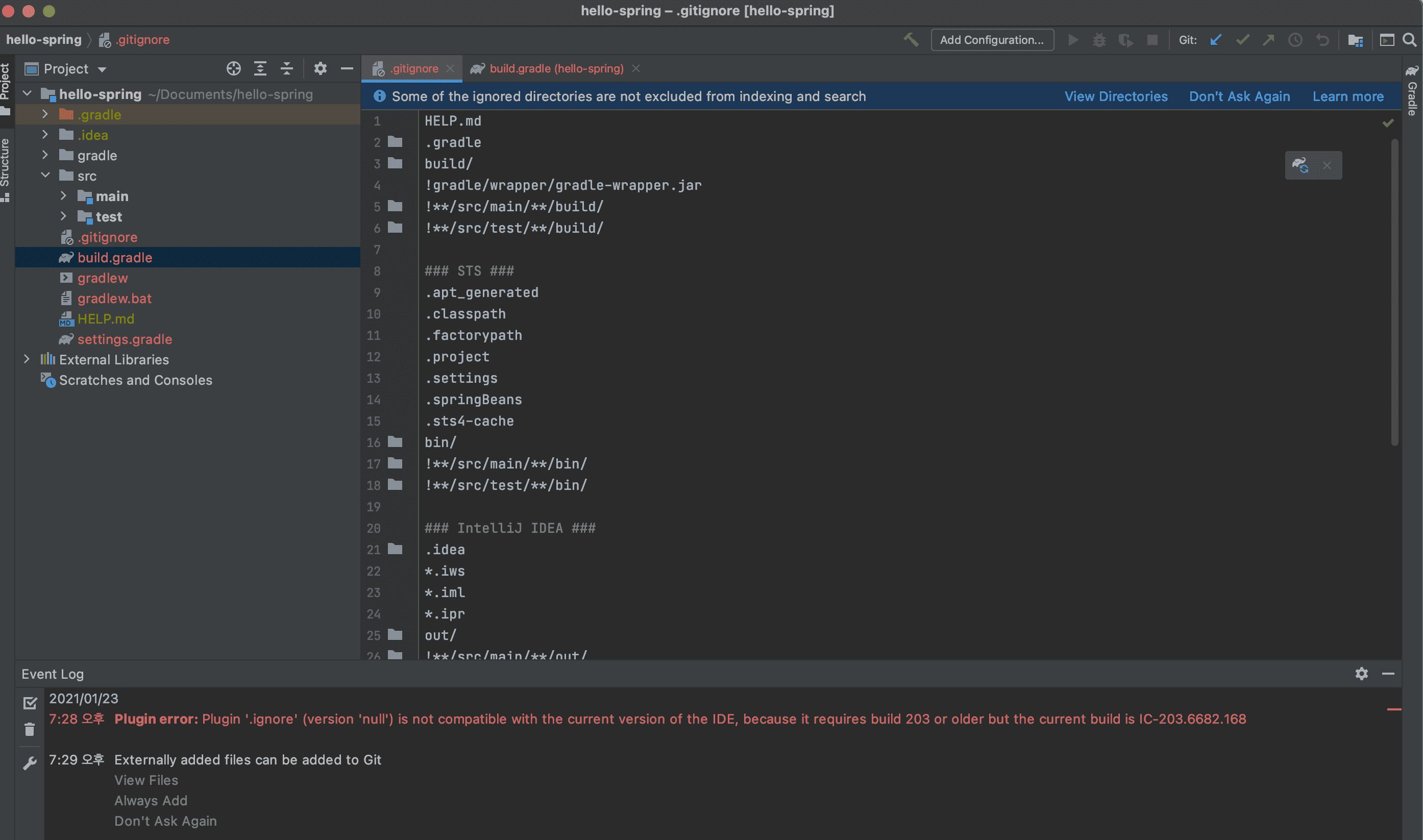Open Search Everywhere magnifier icon
The height and width of the screenshot is (840, 1423).
point(1409,40)
